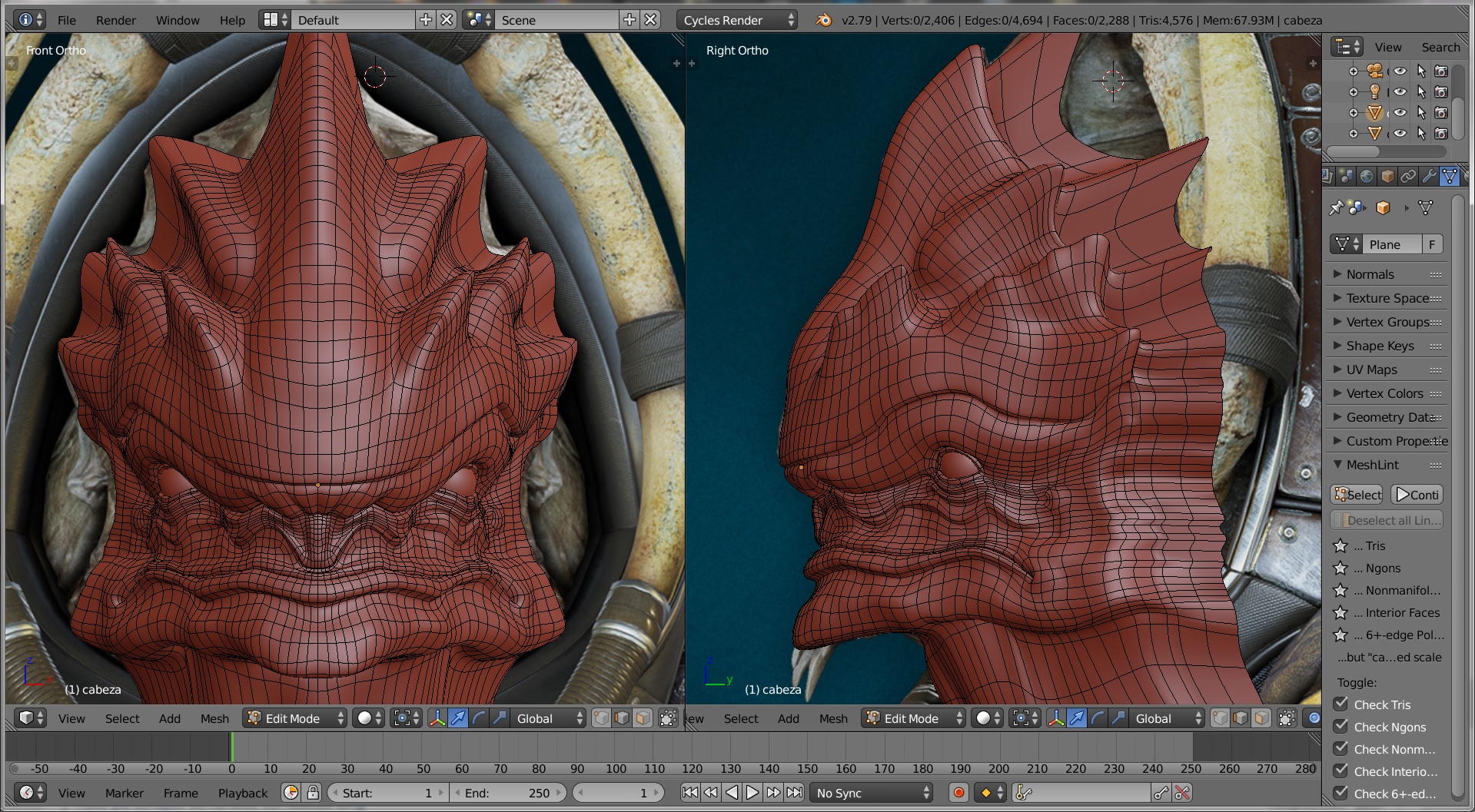
Task: Click the delete keyframes icon in timeline
Action: 1182,793
